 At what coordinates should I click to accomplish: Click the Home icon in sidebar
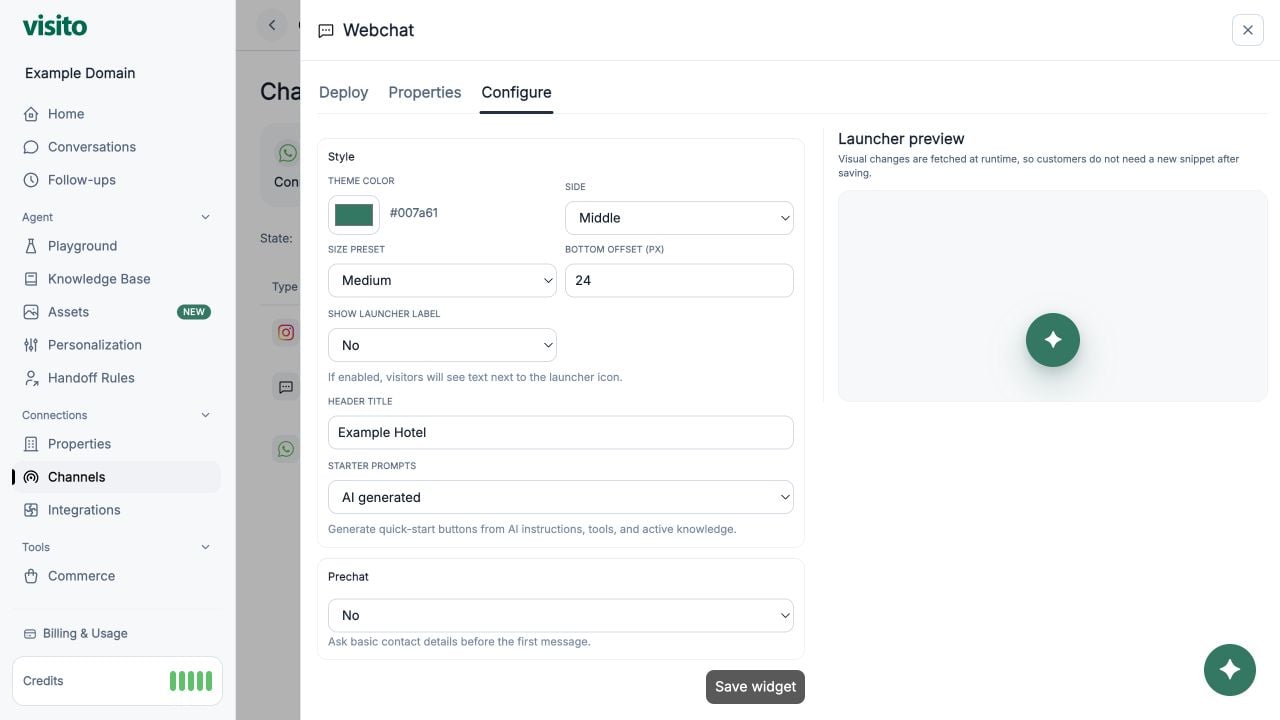tap(31, 114)
